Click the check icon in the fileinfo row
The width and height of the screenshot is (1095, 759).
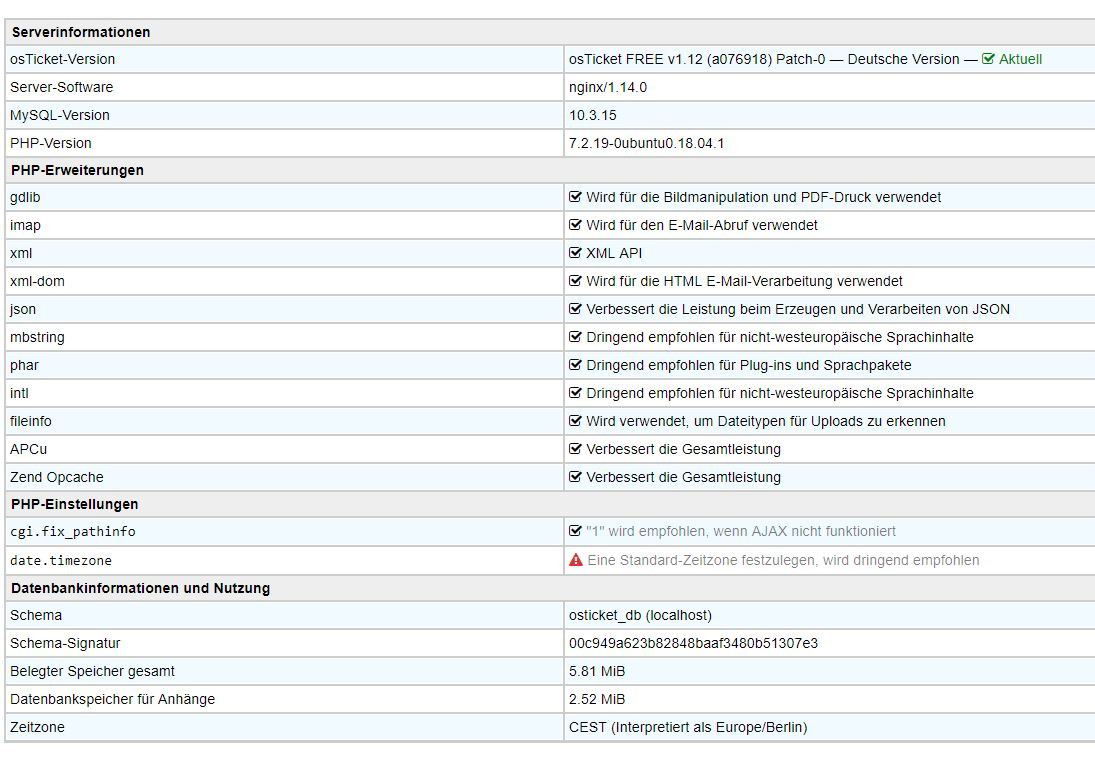click(575, 421)
